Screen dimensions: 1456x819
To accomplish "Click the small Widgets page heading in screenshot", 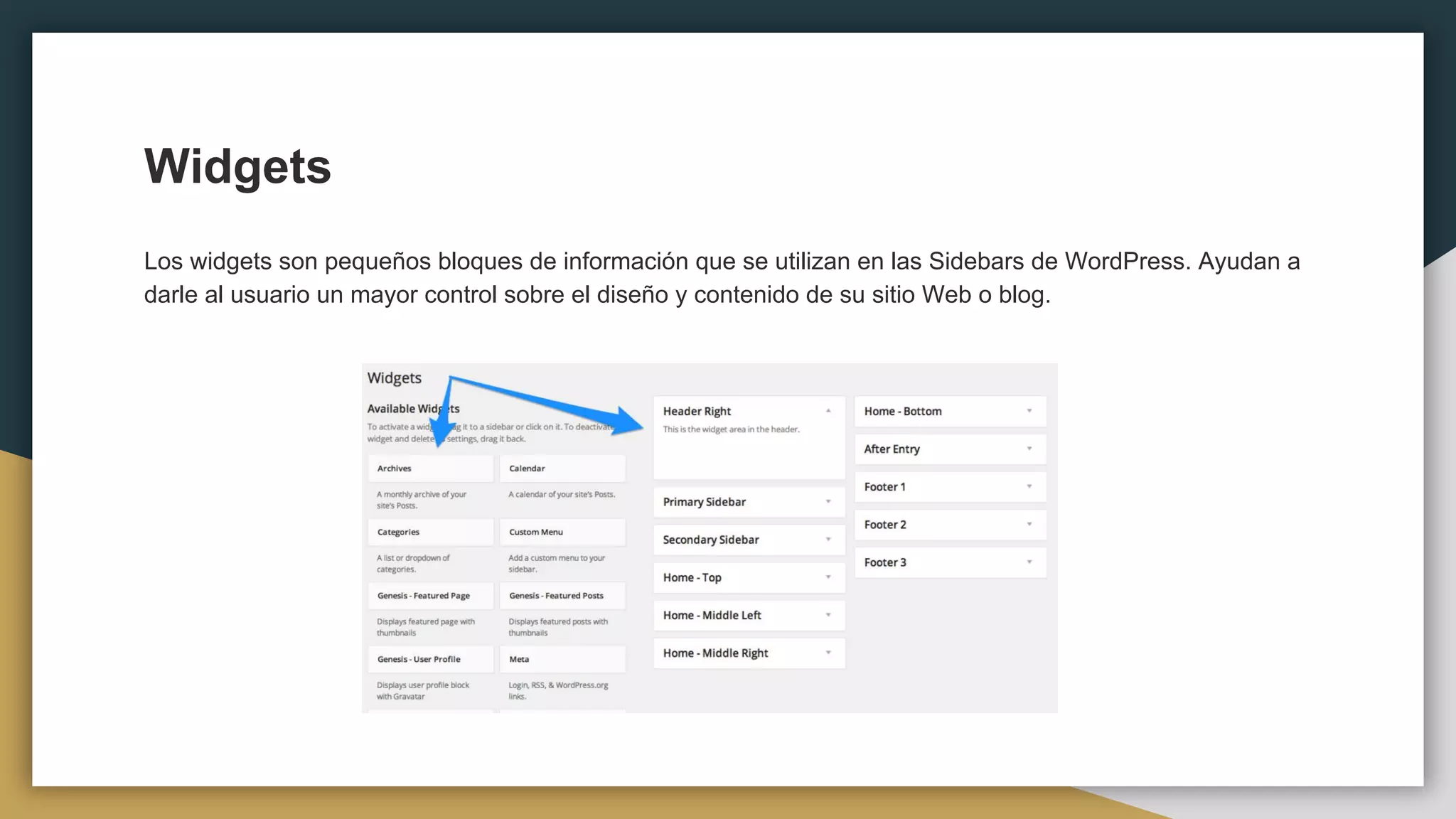I will [x=395, y=378].
